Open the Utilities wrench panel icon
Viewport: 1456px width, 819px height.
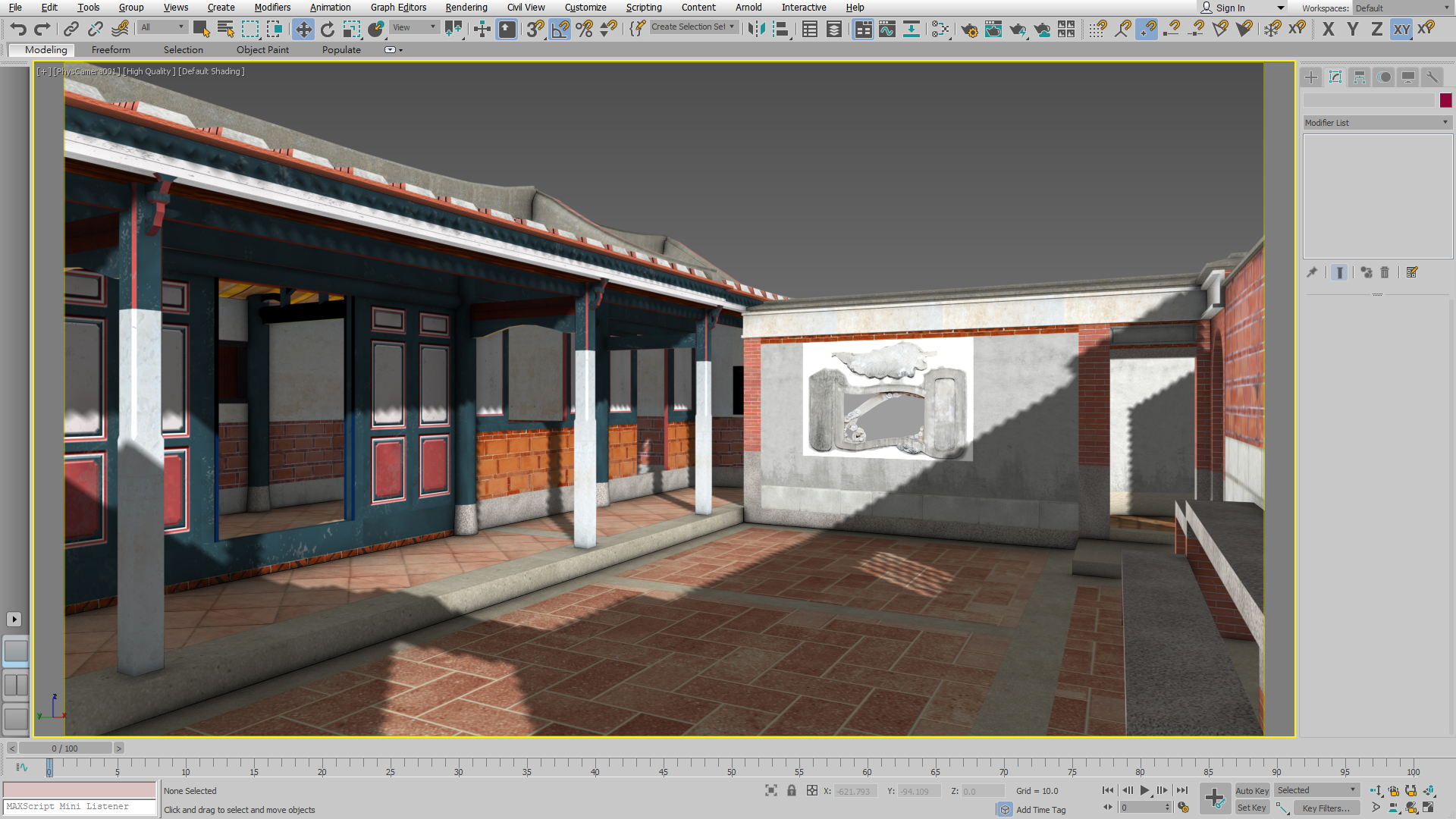[1432, 77]
